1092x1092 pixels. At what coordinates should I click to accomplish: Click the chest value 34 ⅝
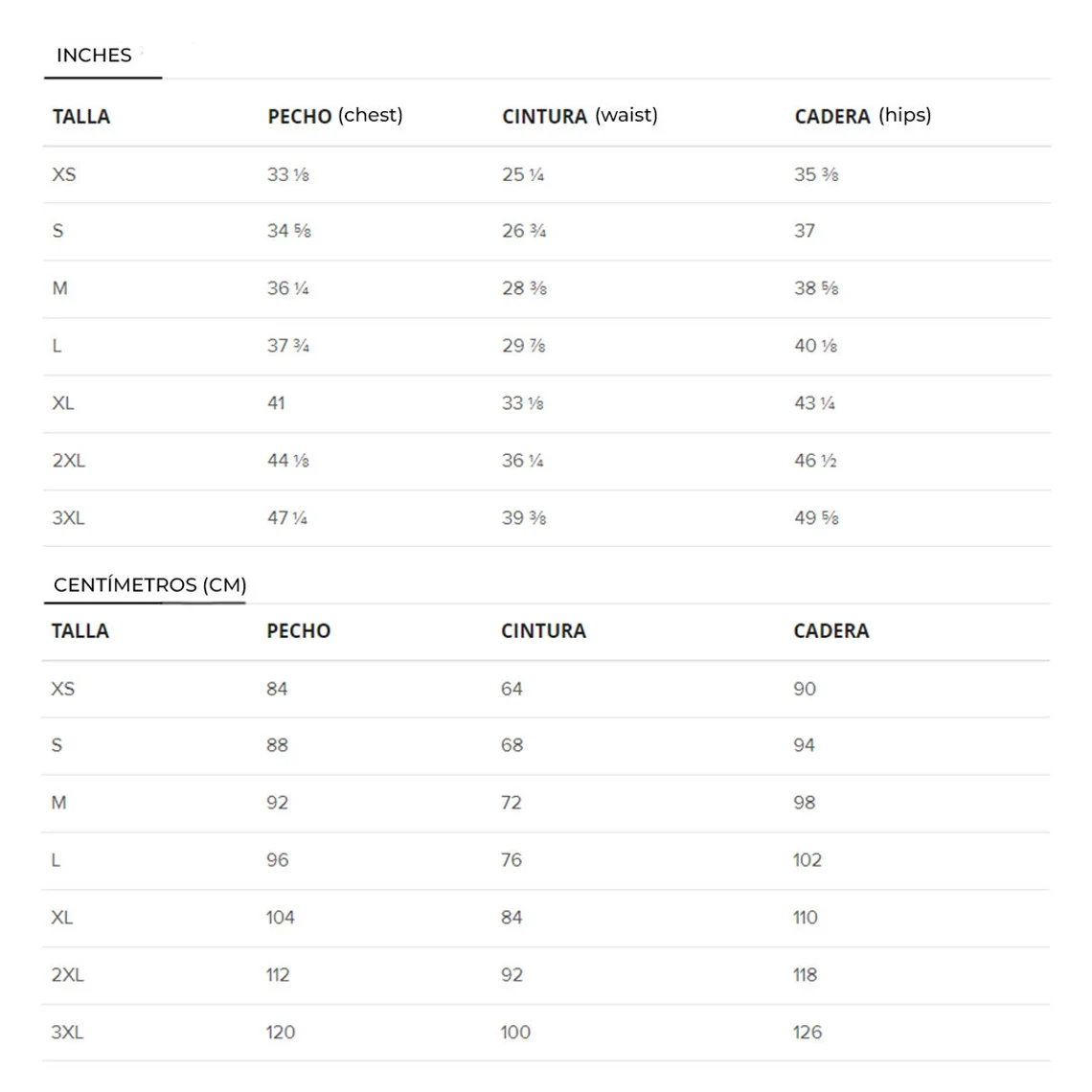[288, 231]
